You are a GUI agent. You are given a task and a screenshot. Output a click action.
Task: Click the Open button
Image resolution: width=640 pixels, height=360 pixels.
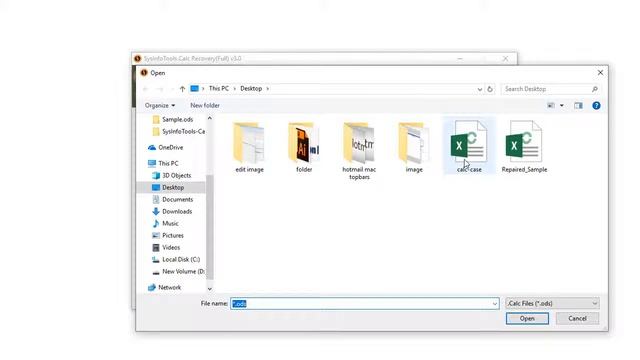(x=527, y=318)
